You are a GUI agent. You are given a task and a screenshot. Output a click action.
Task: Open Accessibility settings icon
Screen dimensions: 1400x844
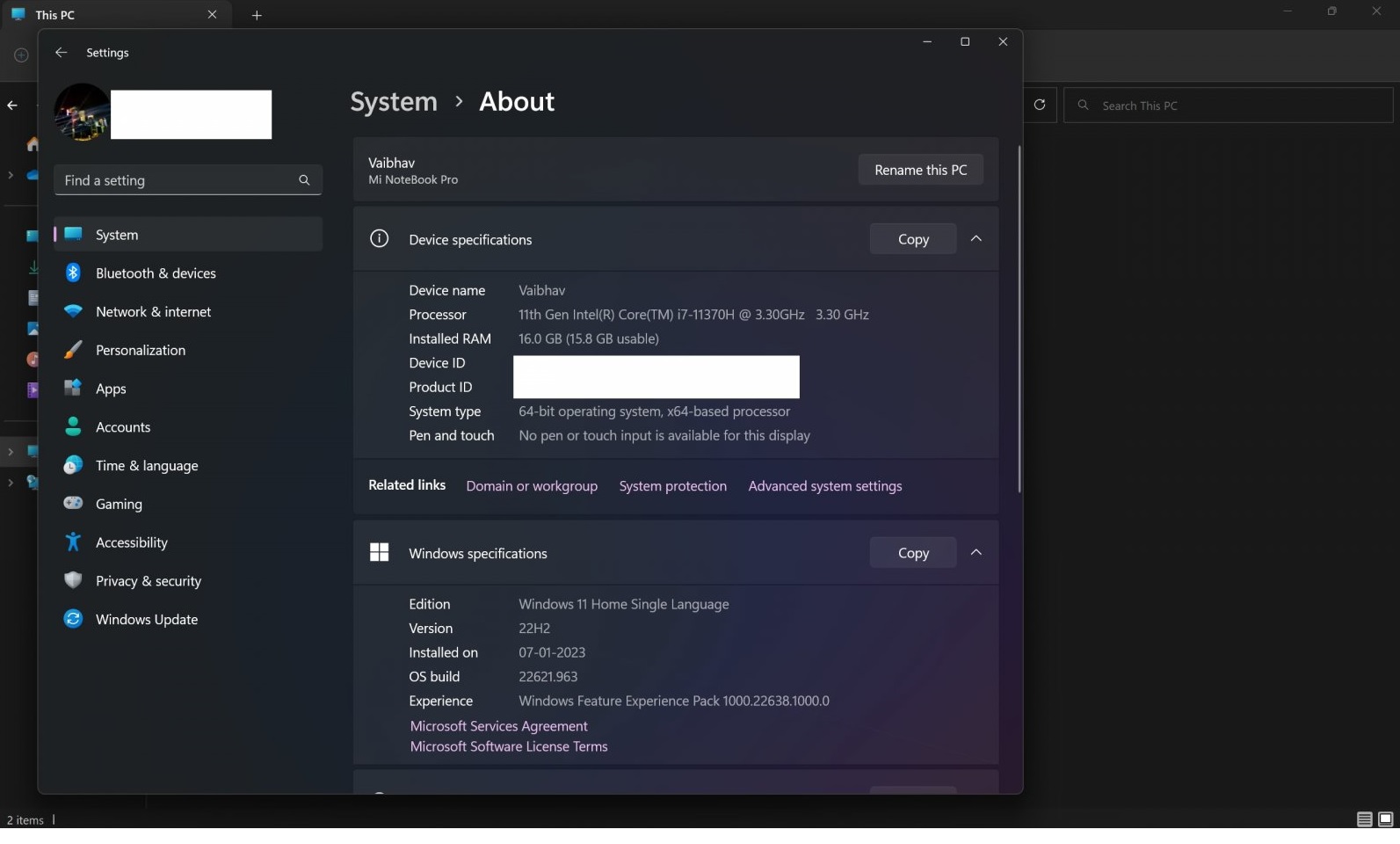click(x=73, y=542)
